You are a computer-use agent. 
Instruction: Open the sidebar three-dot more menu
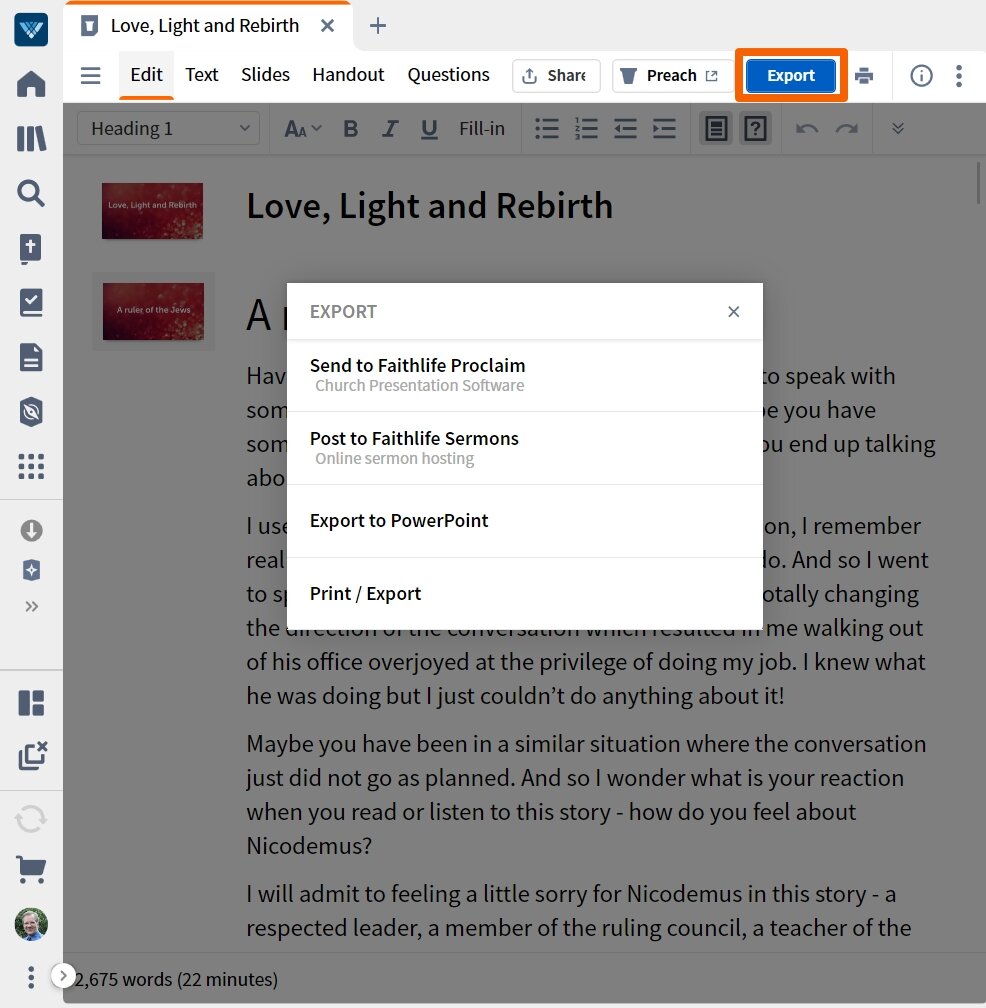(x=30, y=977)
